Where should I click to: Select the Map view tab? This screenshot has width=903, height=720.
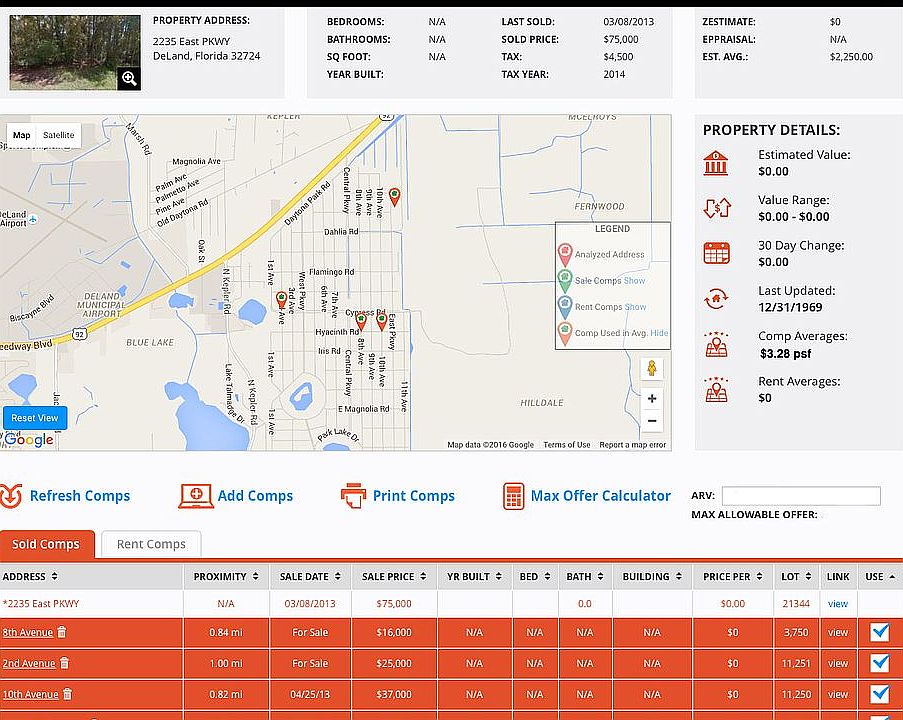click(x=21, y=135)
